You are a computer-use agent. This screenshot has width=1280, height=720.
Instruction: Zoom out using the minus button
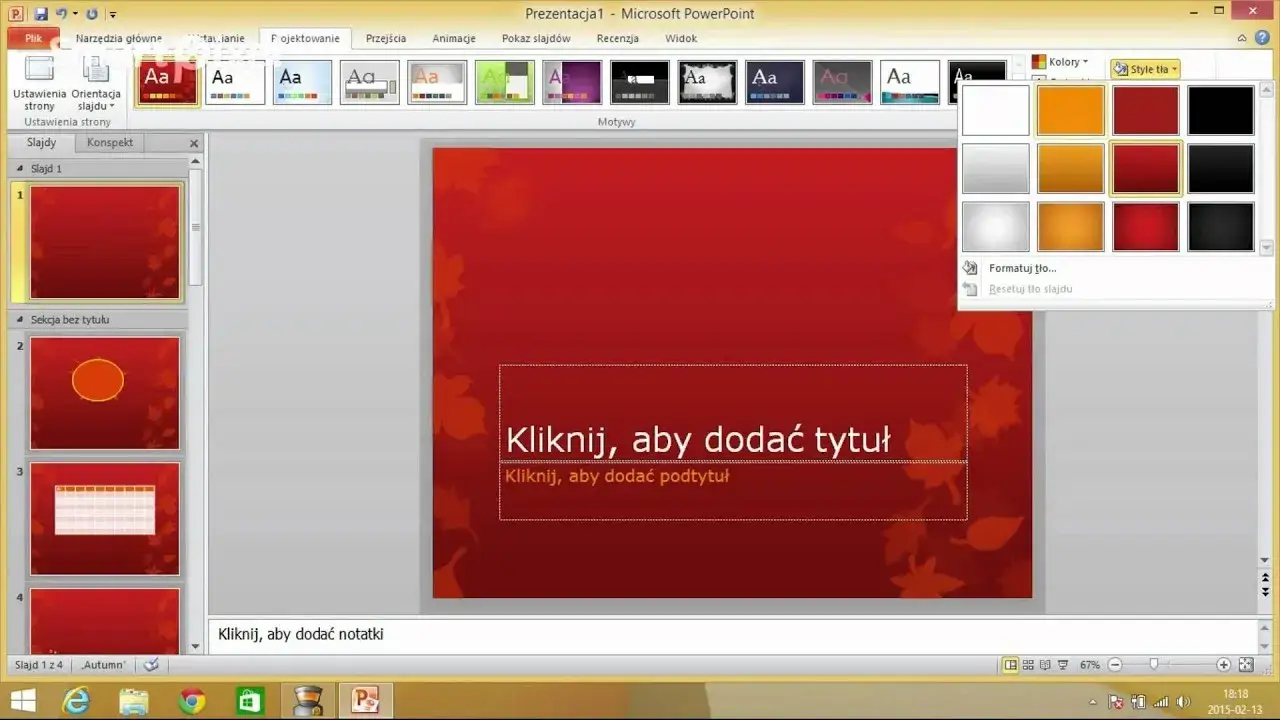pyautogui.click(x=1116, y=664)
